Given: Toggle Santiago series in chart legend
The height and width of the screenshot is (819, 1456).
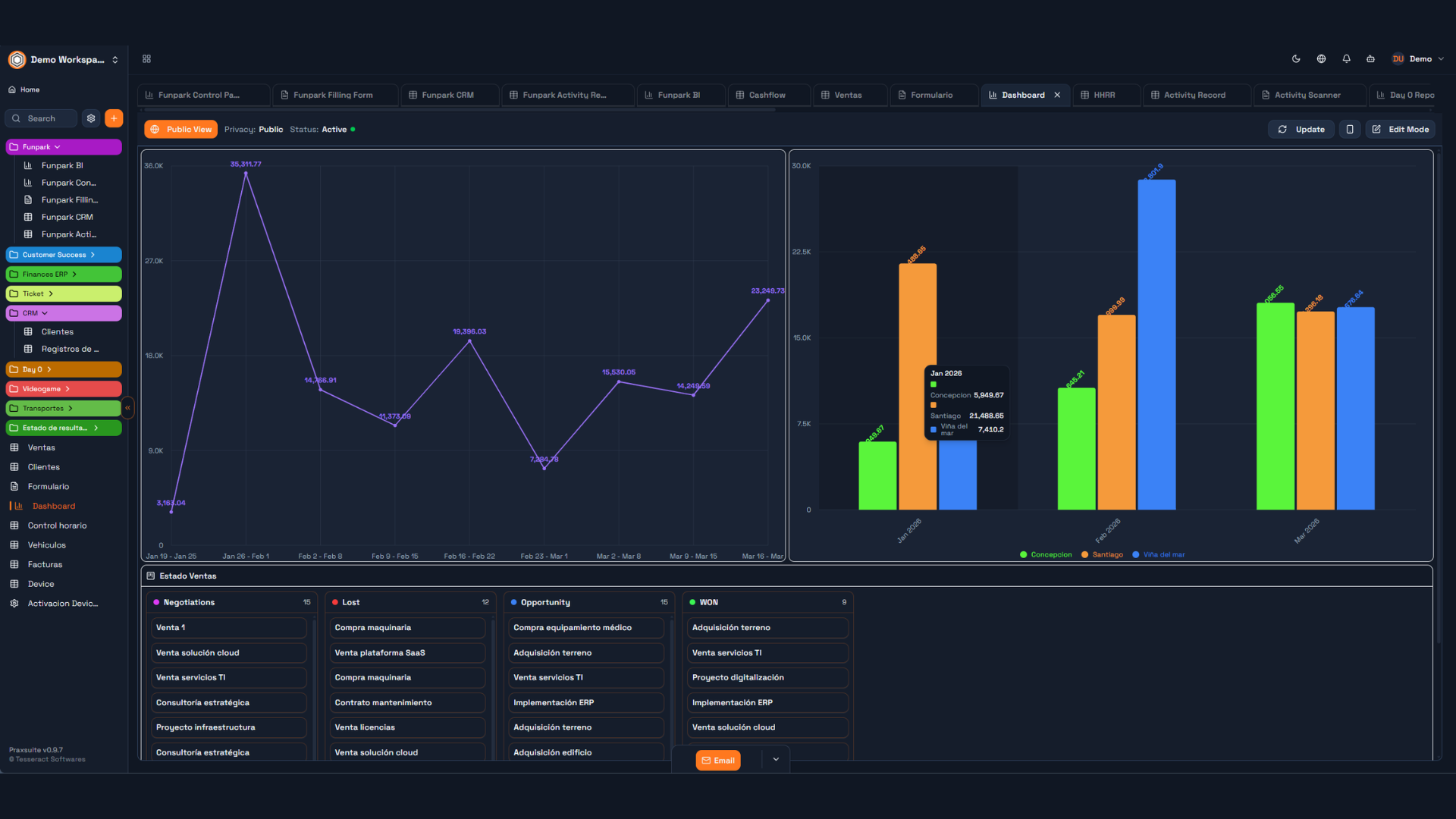Looking at the screenshot, I should click(1102, 555).
